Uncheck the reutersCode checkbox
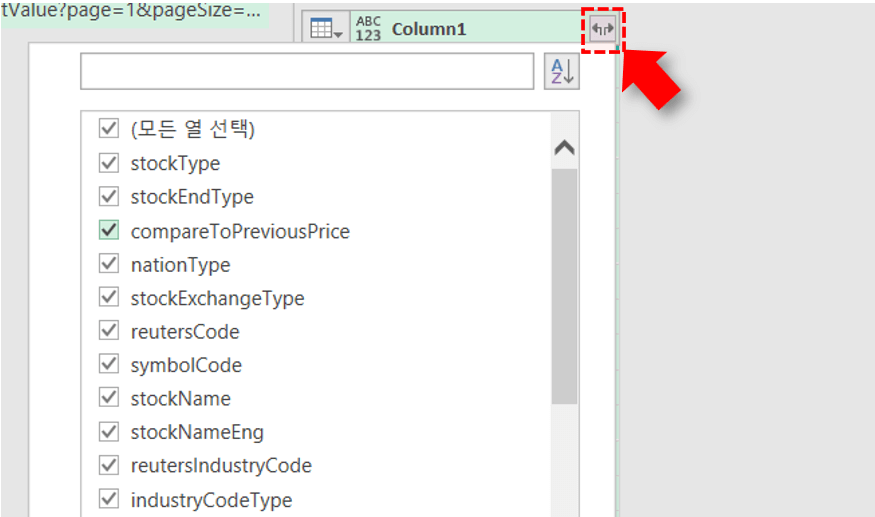Viewport: 875px width, 517px height. coord(109,331)
